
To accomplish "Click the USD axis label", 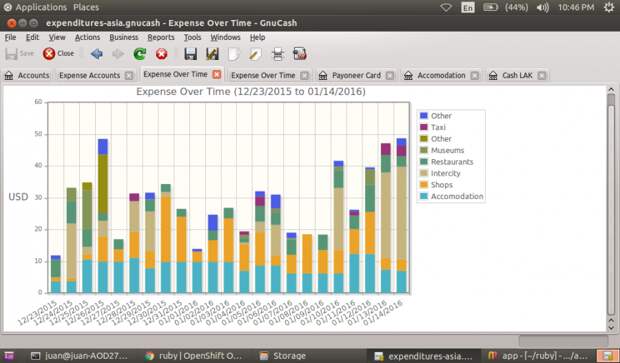I will pyautogui.click(x=18, y=197).
